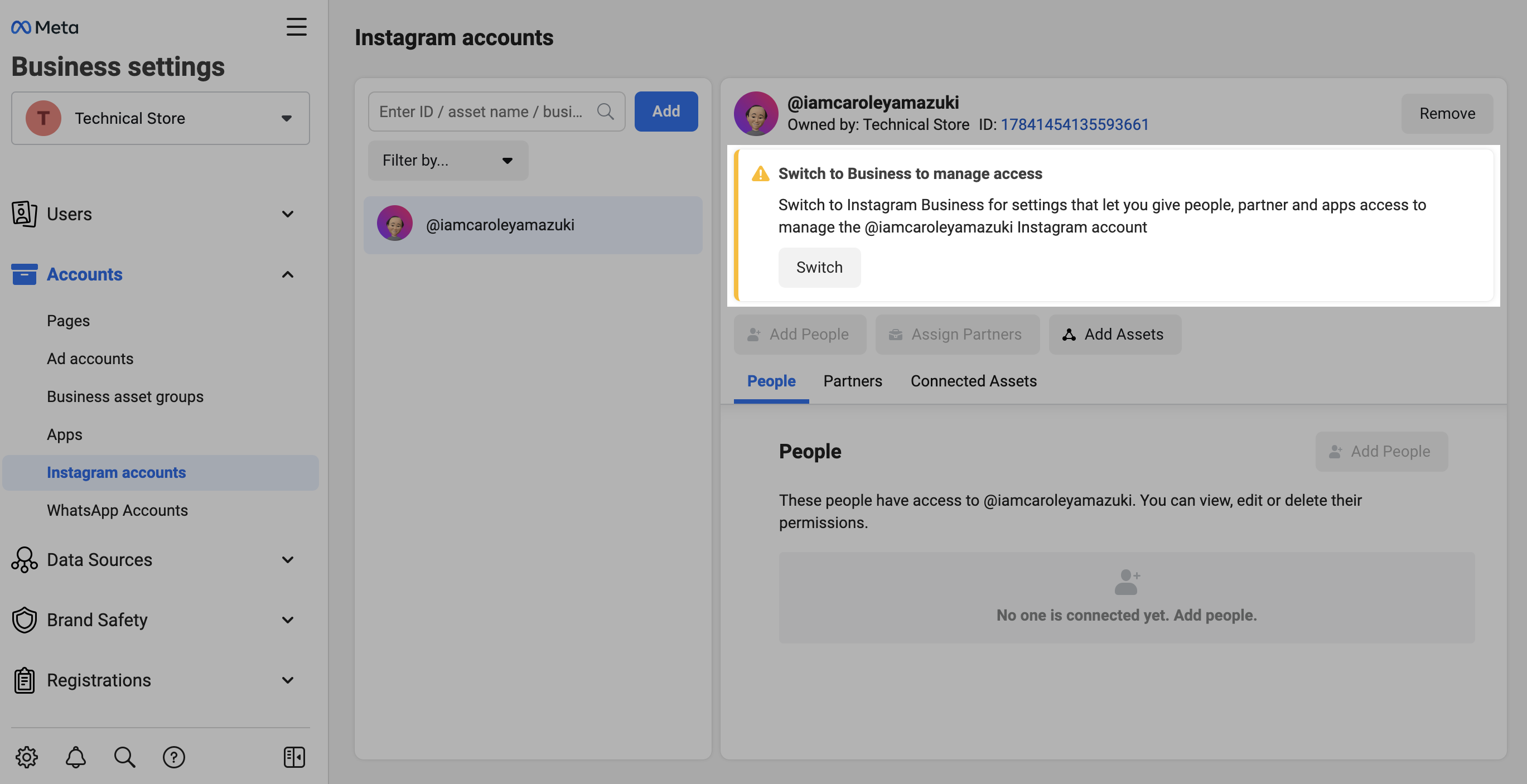This screenshot has width=1527, height=784.
Task: Open Ad accounts in the sidebar
Action: click(90, 359)
